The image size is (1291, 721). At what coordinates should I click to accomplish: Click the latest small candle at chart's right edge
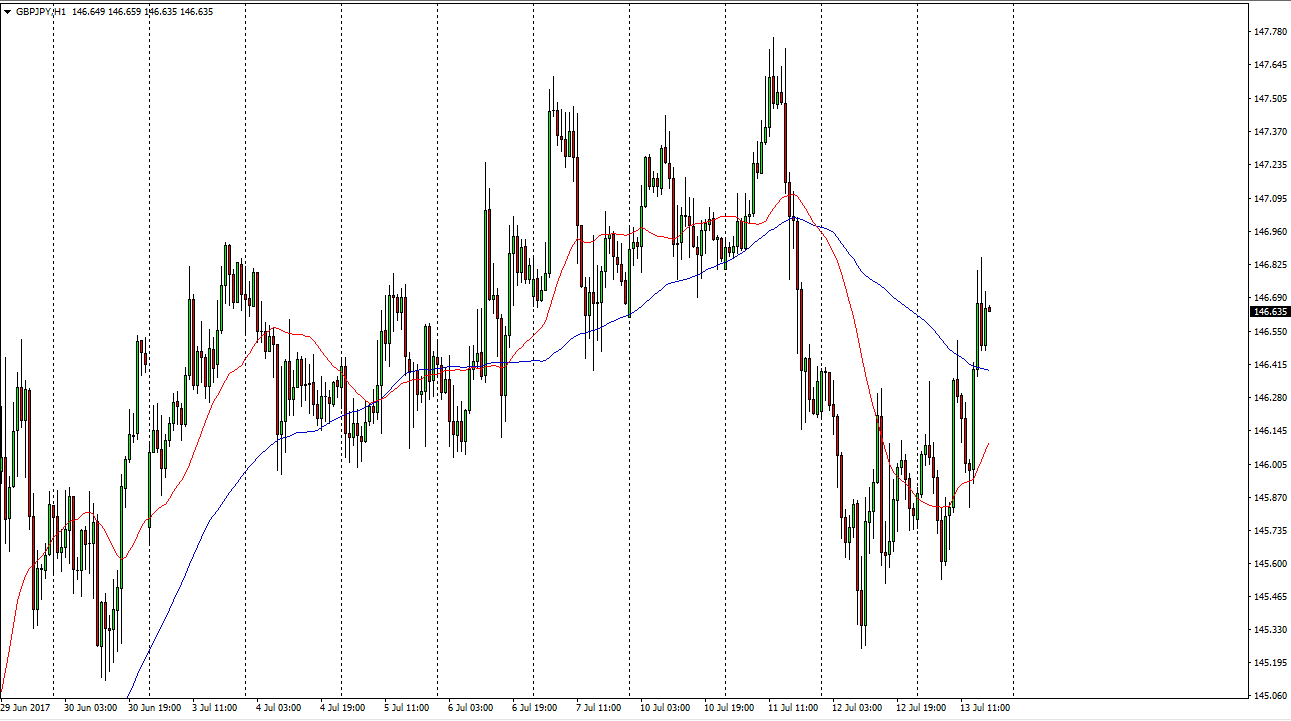[x=989, y=309]
